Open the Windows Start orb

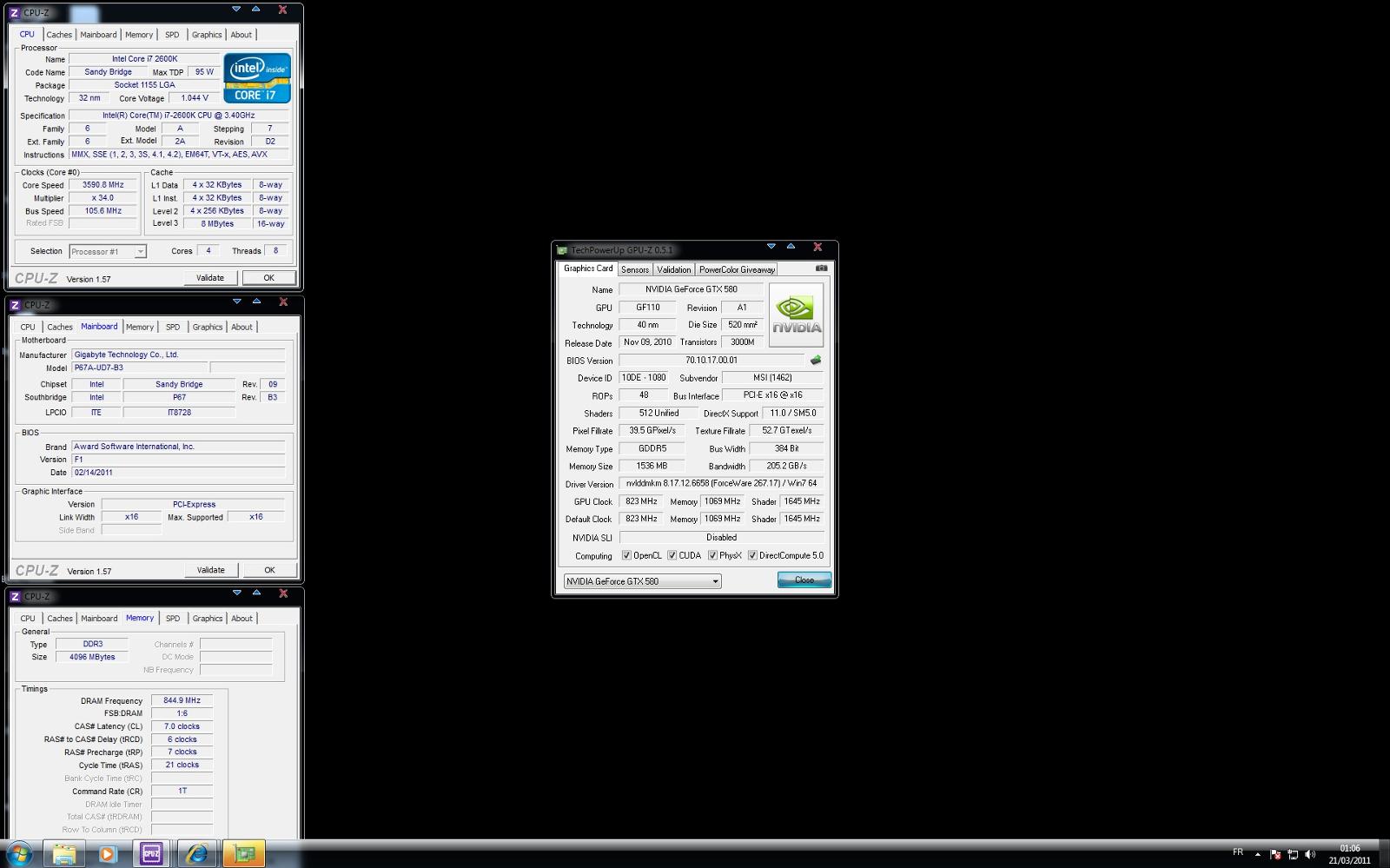[x=18, y=853]
